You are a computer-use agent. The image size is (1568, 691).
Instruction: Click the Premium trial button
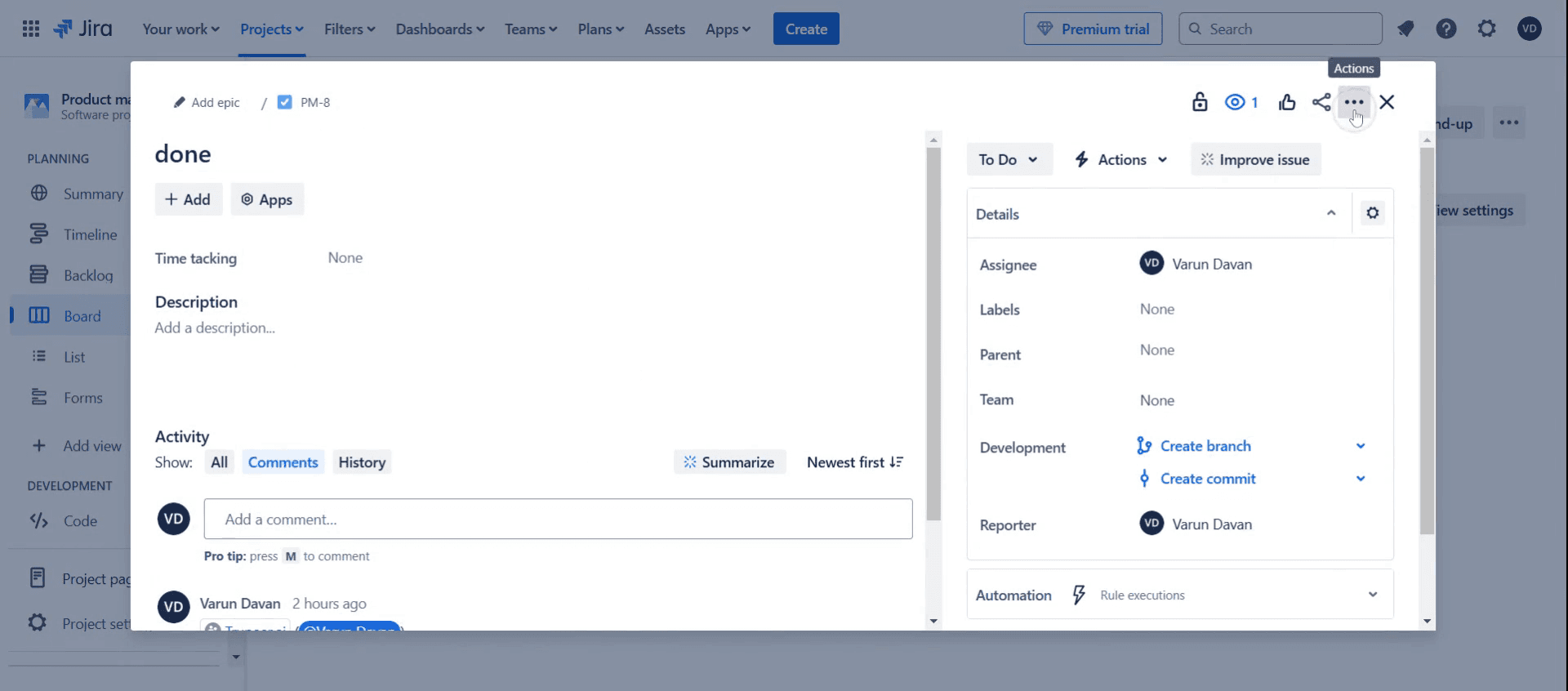point(1093,29)
